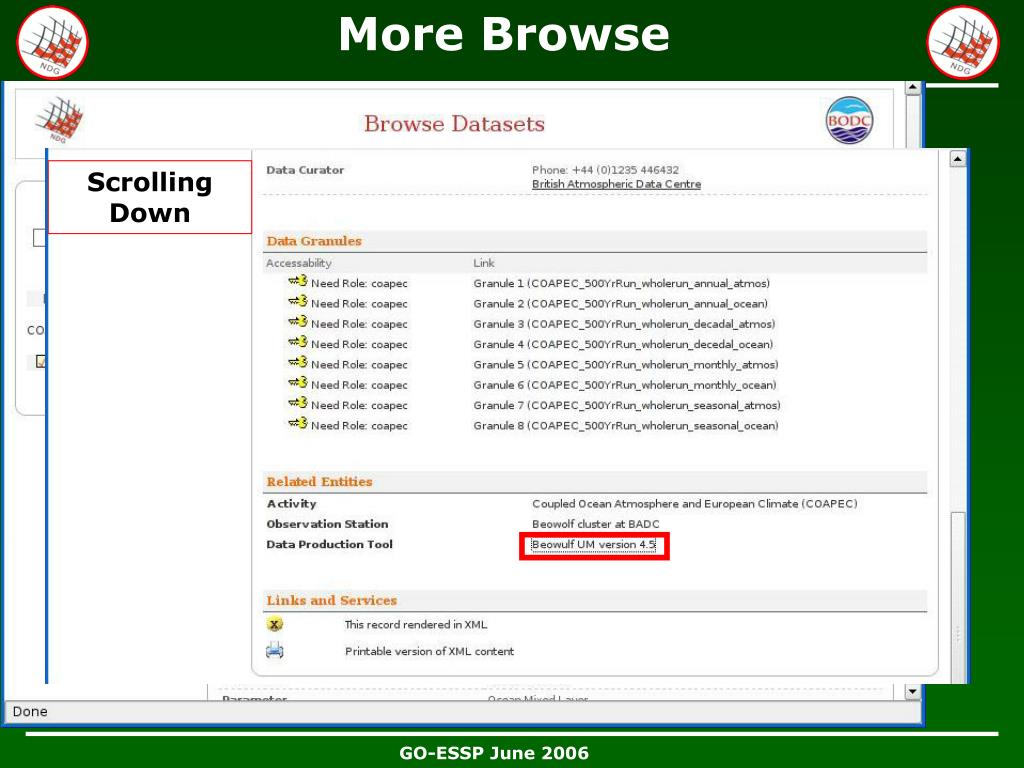Screen dimensions: 1024x768
Task: Open Granule 1 annual_atmos link
Action: tap(622, 283)
